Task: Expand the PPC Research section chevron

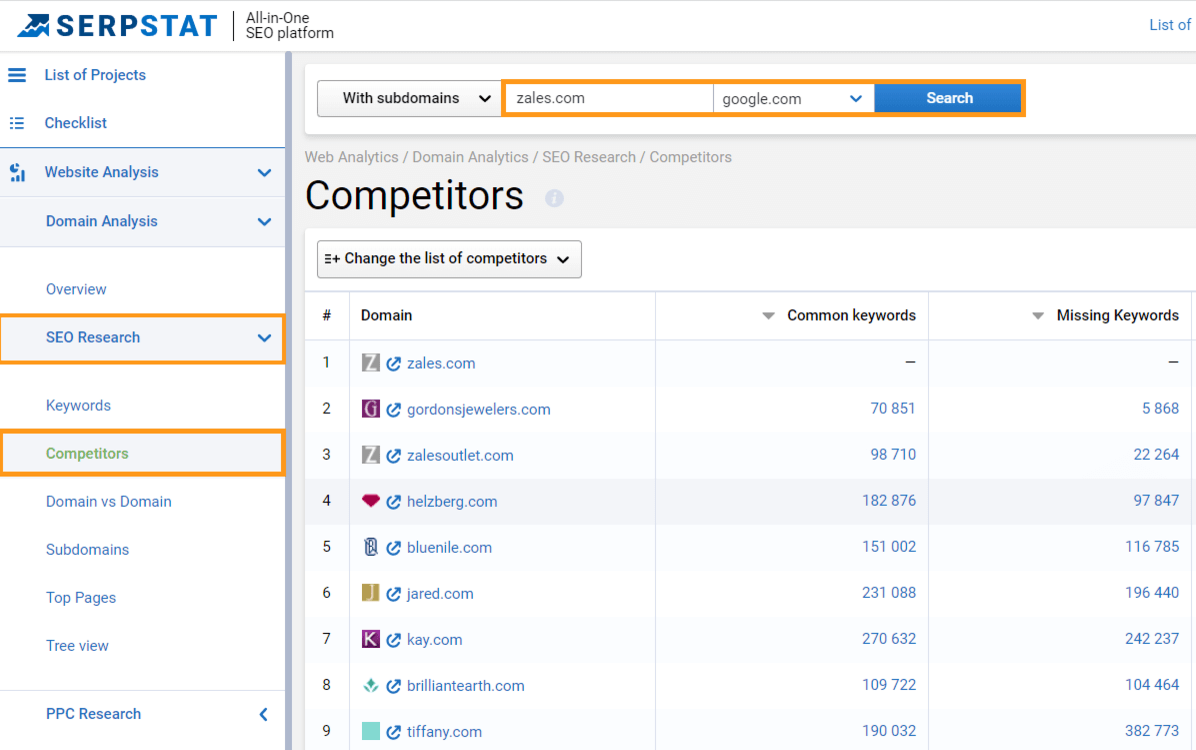Action: point(263,714)
